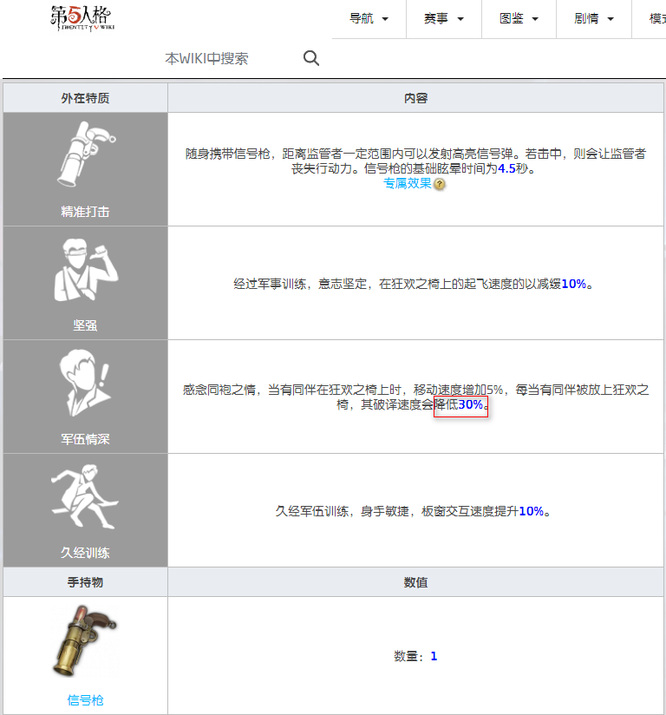
Task: Open the 信号枪 link
Action: (x=85, y=700)
